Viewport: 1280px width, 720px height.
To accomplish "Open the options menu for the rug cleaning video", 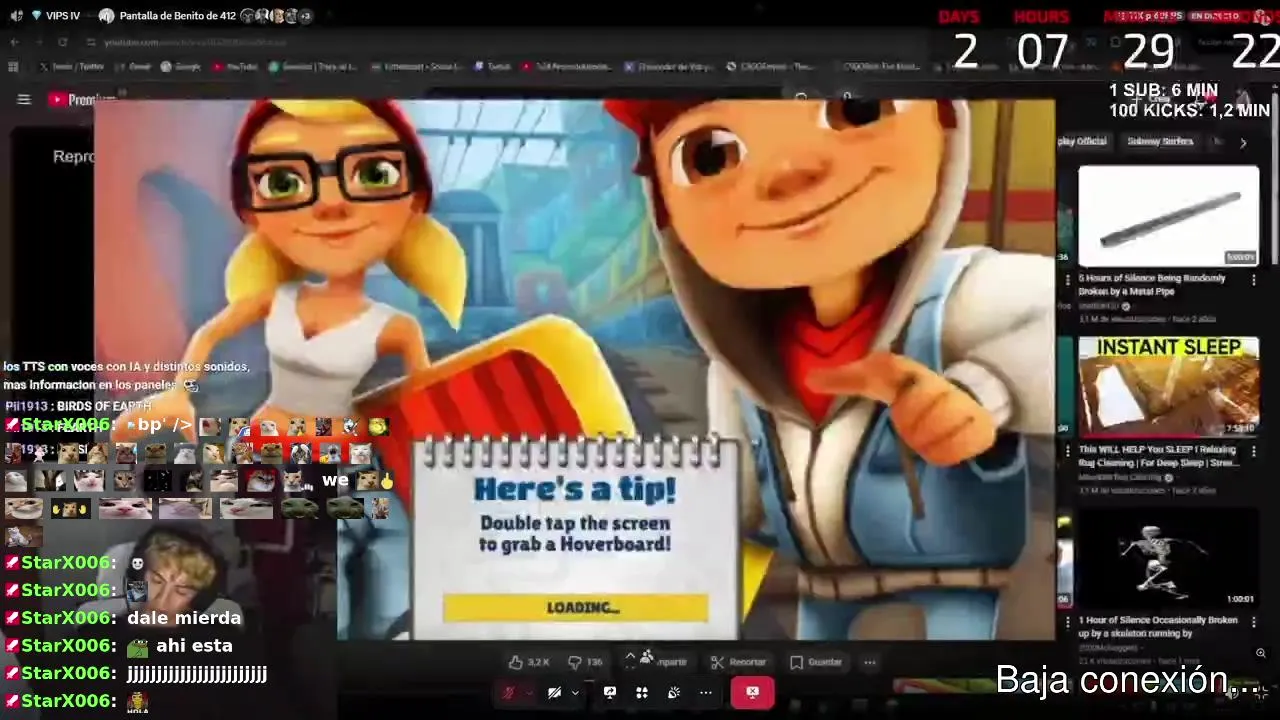I will coord(1253,451).
